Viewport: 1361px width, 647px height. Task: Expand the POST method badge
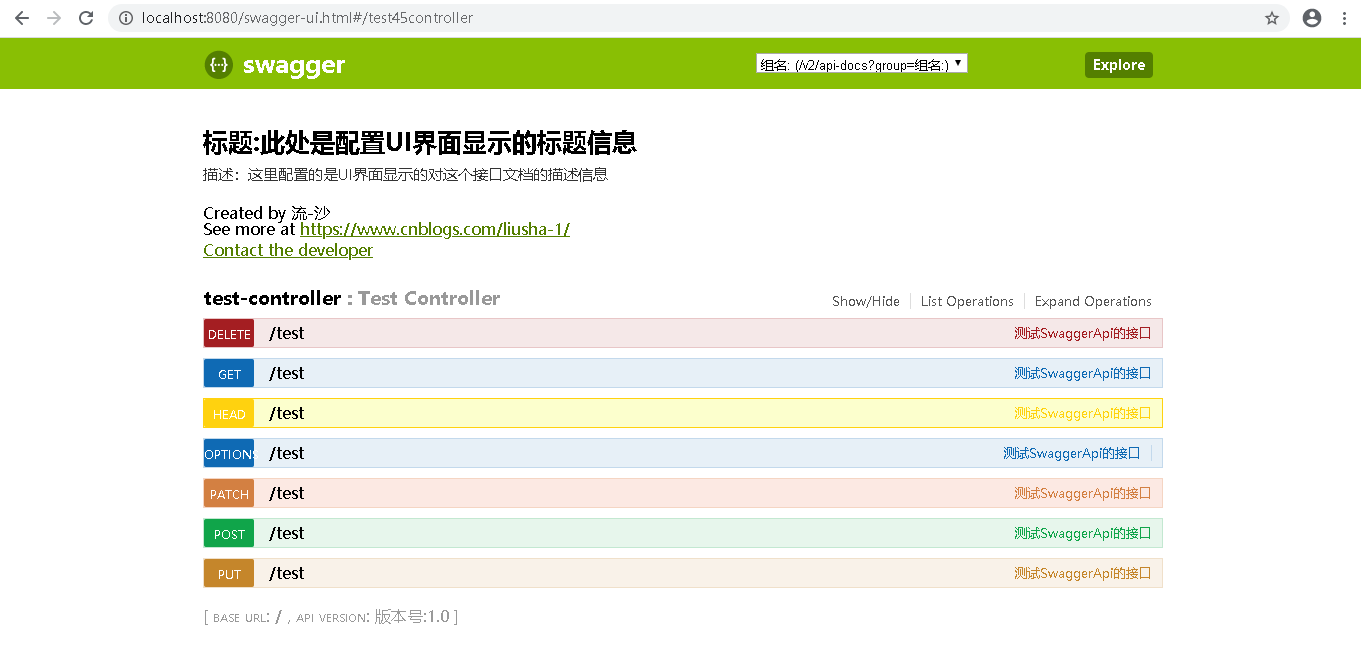pyautogui.click(x=229, y=534)
